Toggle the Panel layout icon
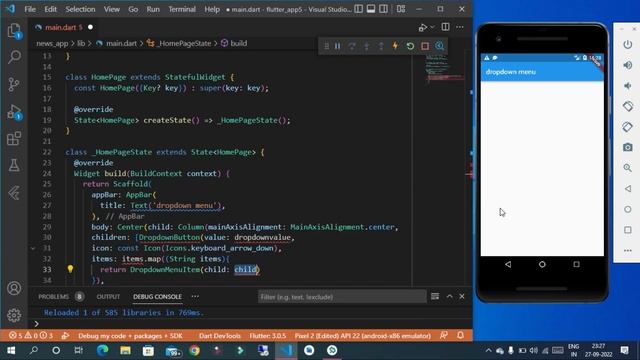The height and width of the screenshot is (360, 640). (371, 9)
